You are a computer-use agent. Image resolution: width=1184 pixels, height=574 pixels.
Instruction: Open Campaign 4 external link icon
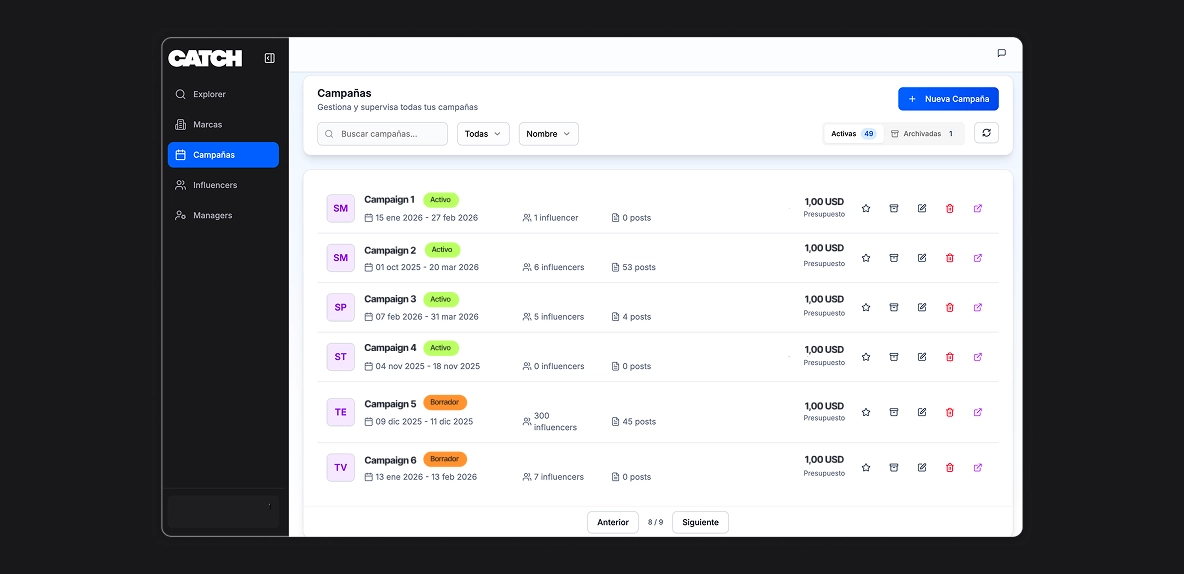[x=978, y=357]
